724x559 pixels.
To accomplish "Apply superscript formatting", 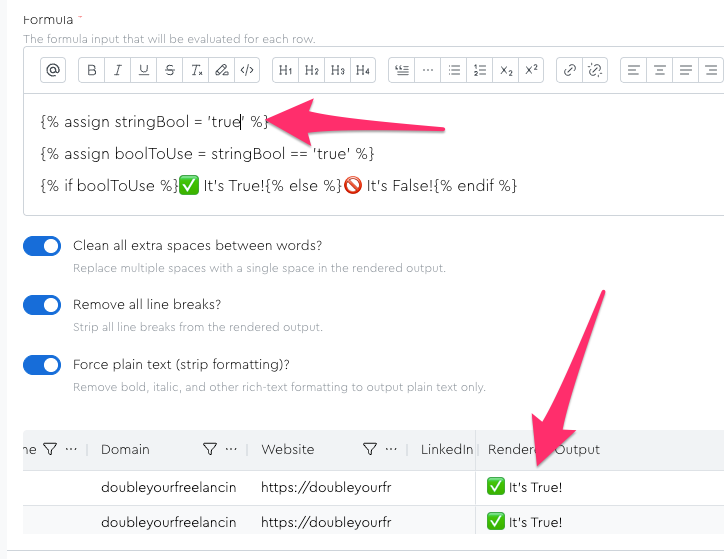I will tap(532, 70).
